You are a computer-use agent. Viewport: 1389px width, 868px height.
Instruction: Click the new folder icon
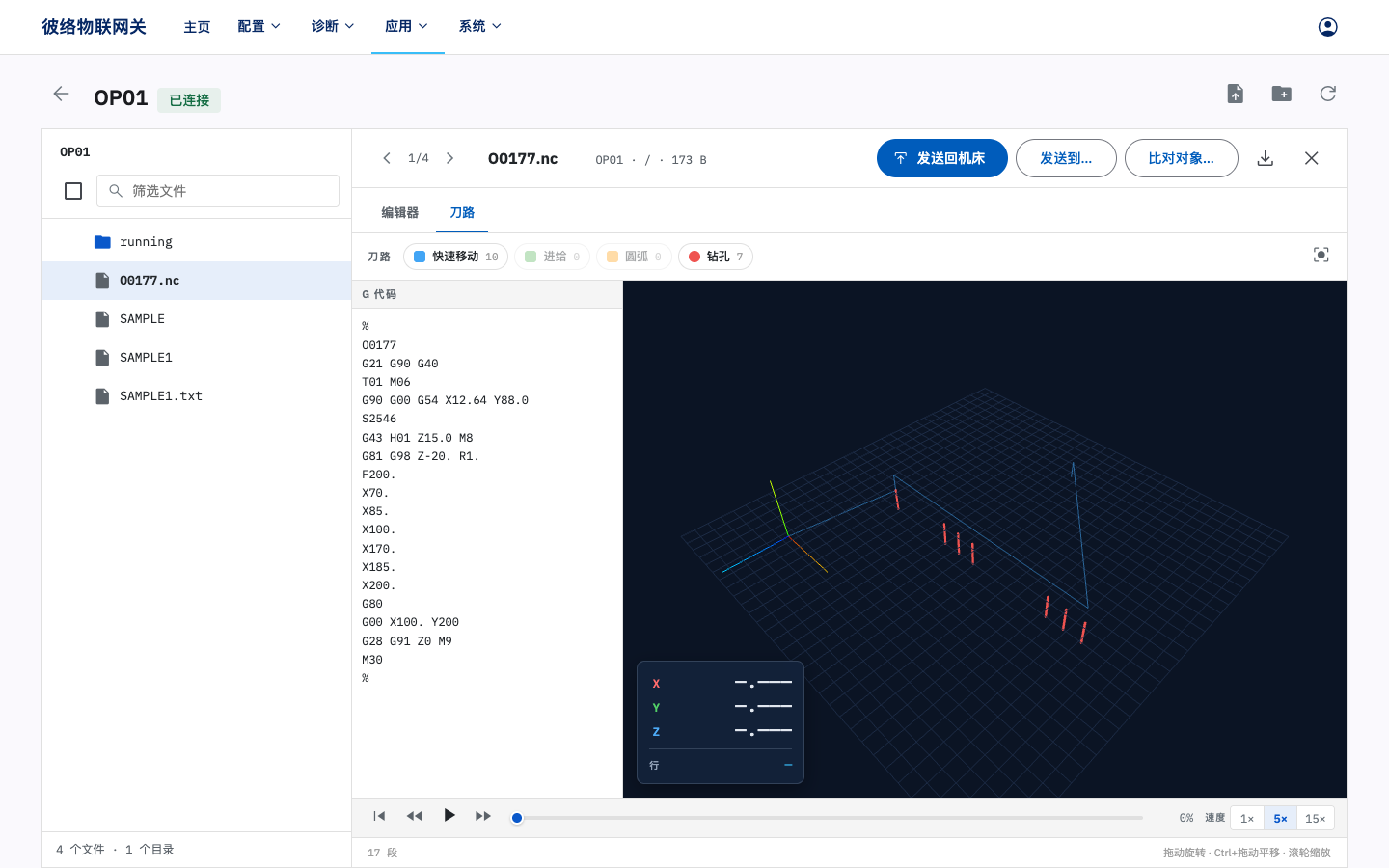[x=1281, y=94]
